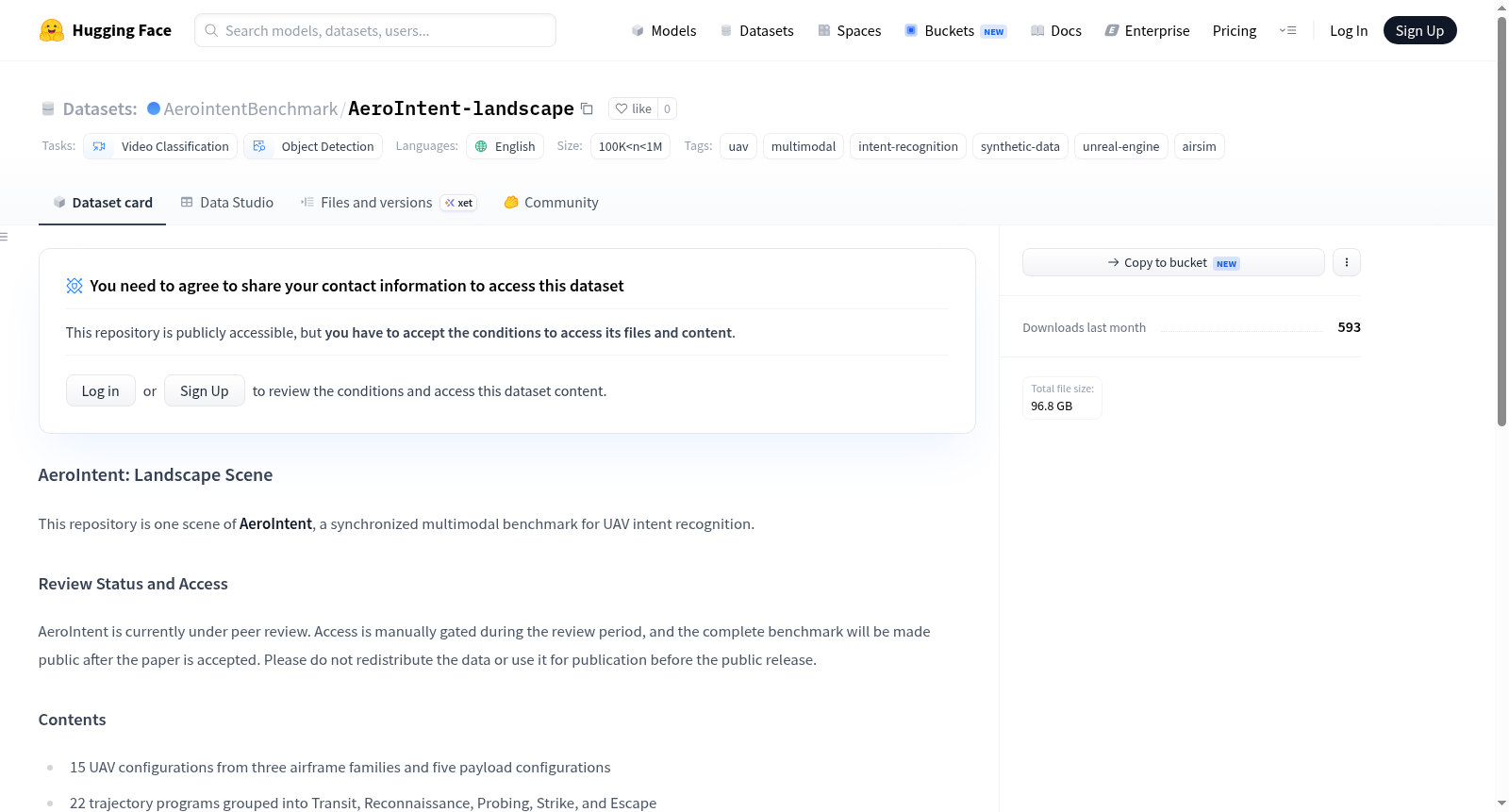The image size is (1509, 812).
Task: Open Enterprise in the top navigation
Action: [1147, 31]
